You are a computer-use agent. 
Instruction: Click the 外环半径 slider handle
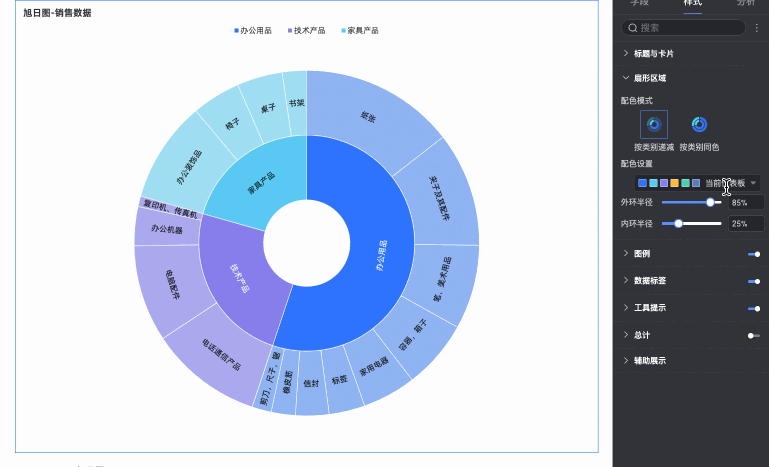pos(710,202)
